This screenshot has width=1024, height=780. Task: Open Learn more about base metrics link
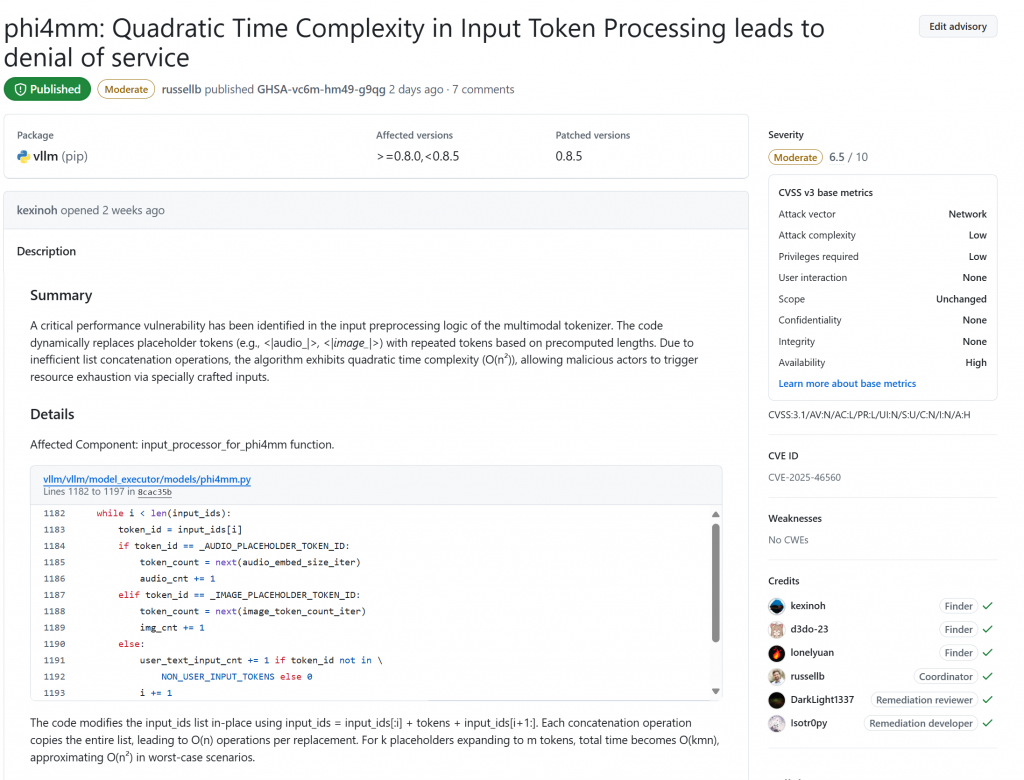tap(847, 383)
